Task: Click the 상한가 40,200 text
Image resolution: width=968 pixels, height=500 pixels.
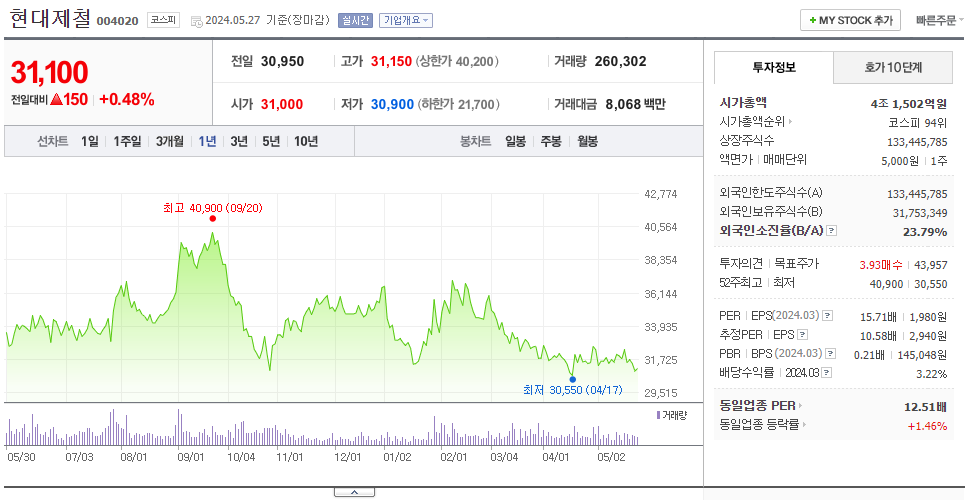Action: (457, 62)
